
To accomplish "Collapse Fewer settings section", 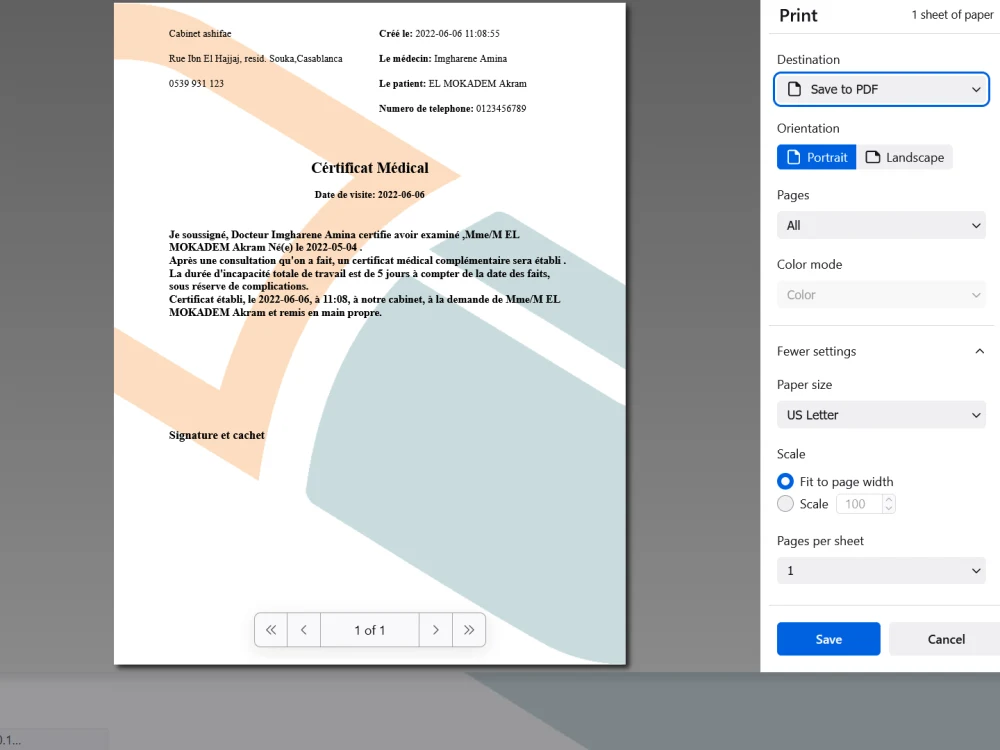I will pyautogui.click(x=979, y=351).
